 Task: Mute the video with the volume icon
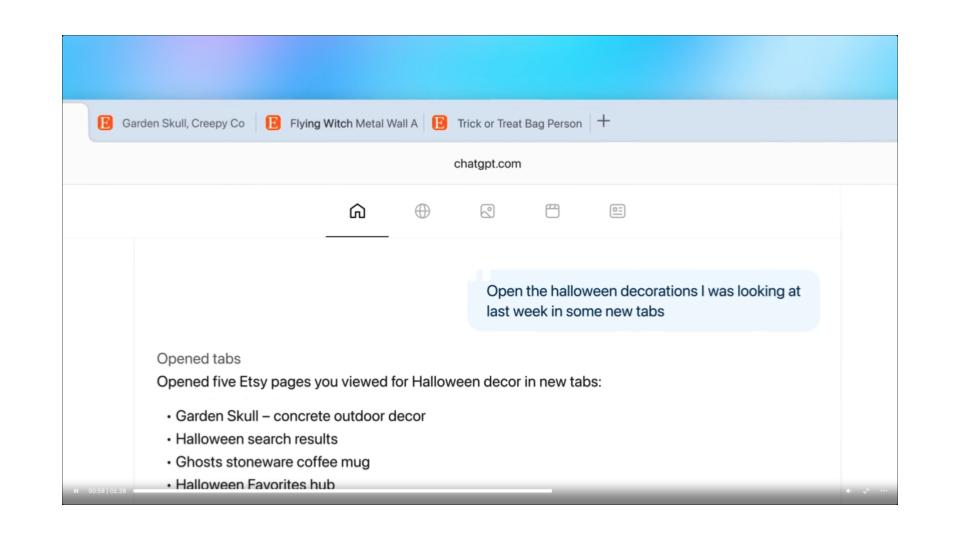(x=849, y=491)
